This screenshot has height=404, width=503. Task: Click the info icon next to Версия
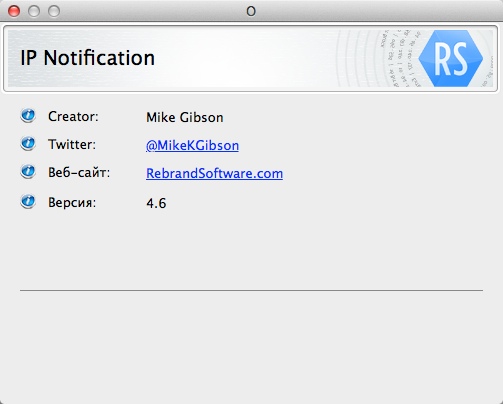point(28,202)
